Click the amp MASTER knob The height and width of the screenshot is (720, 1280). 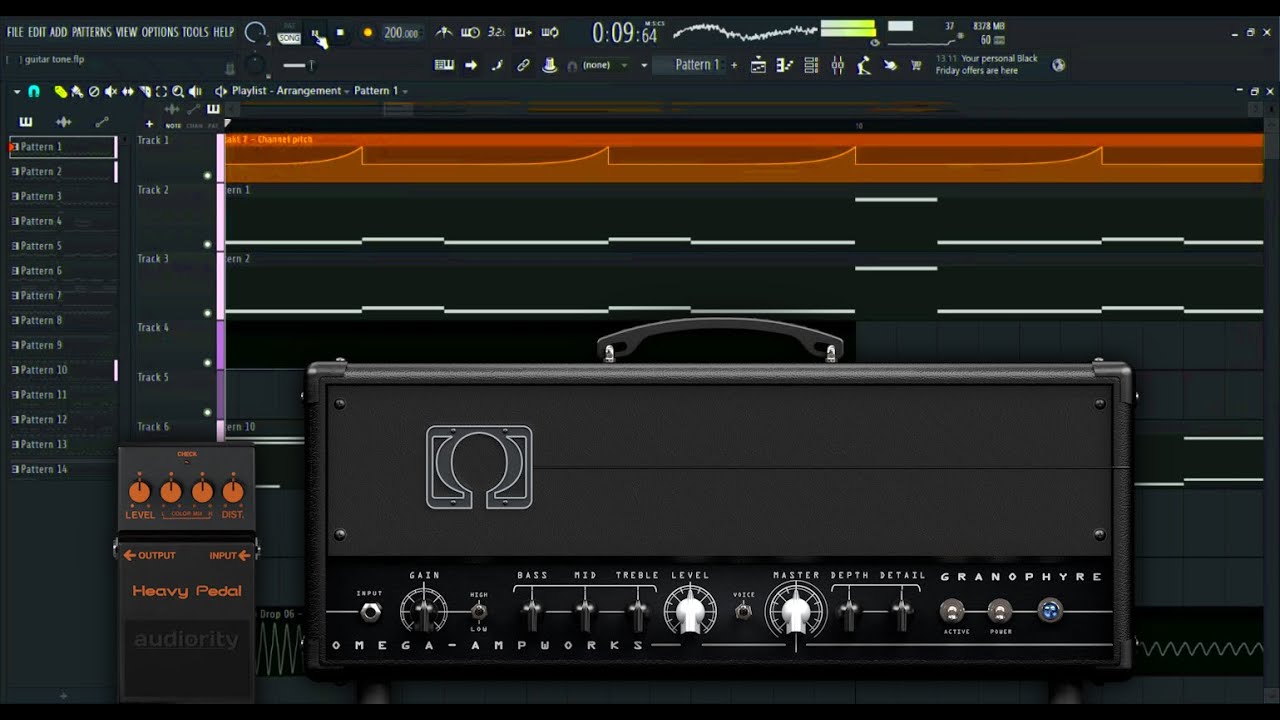tap(796, 610)
